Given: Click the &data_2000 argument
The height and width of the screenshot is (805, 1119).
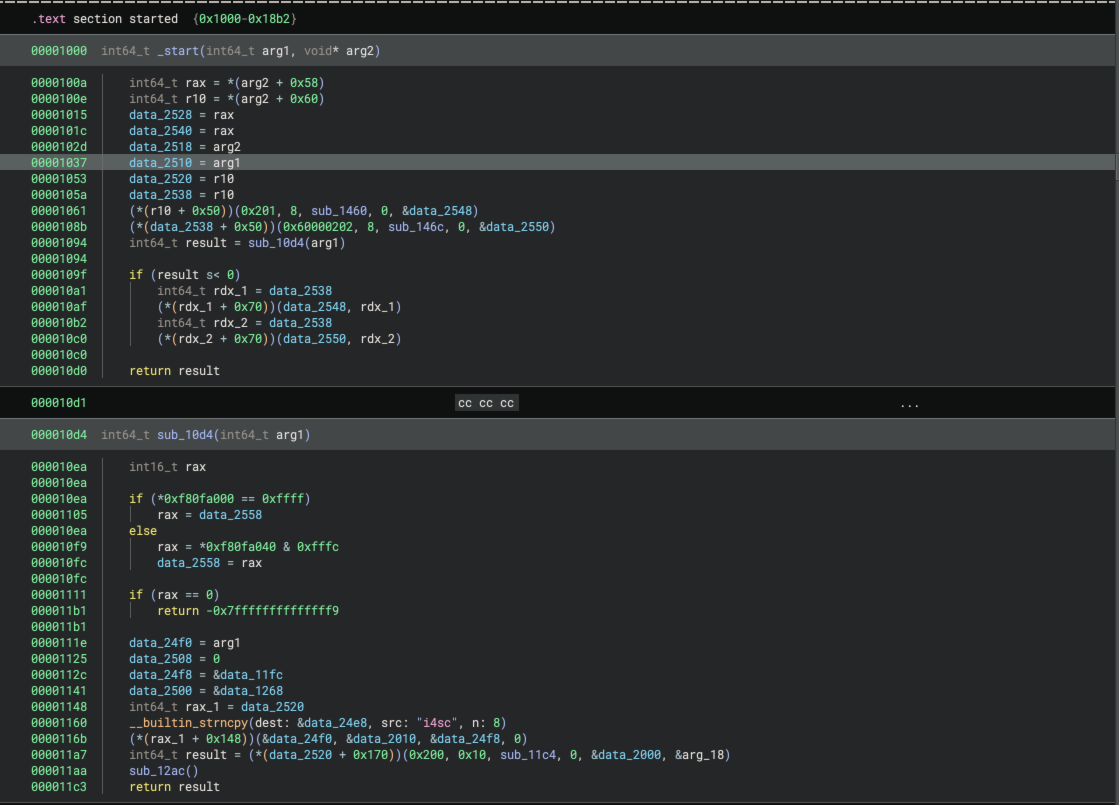Looking at the screenshot, I should [x=626, y=754].
